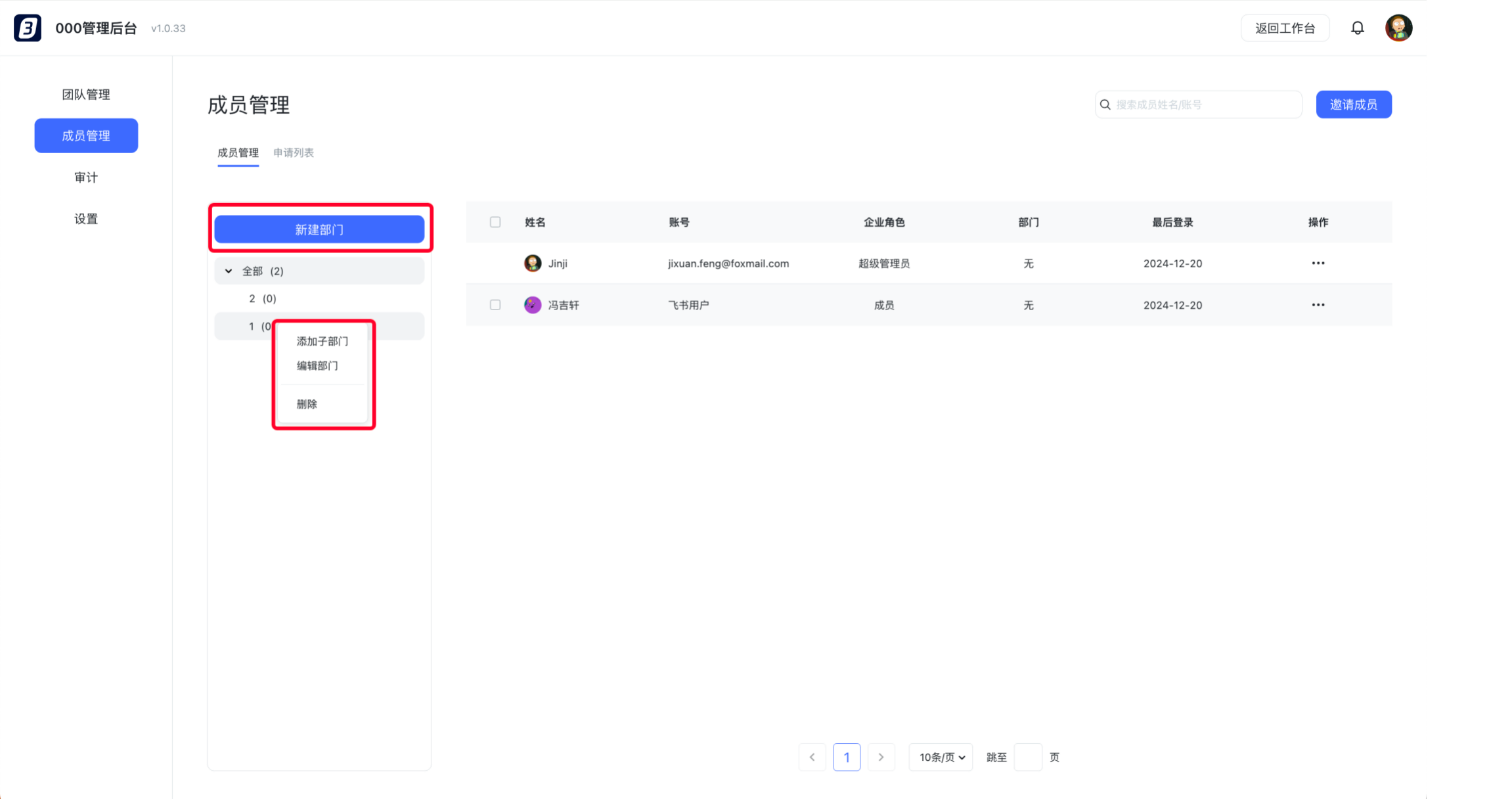Screen dimensions: 1512x799
Task: Open the user avatar menu
Action: [x=1398, y=28]
